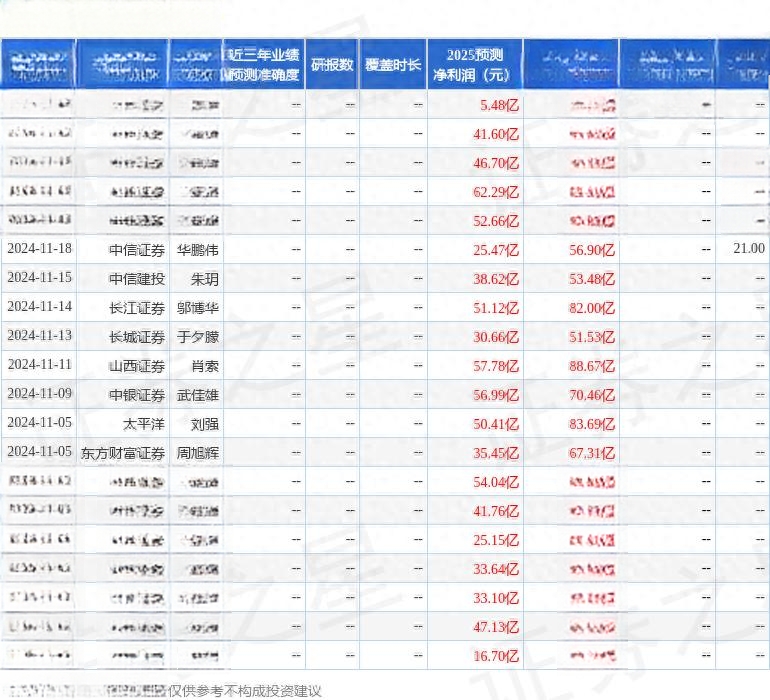
Task: Click the value 46.70亿
Action: [496, 163]
